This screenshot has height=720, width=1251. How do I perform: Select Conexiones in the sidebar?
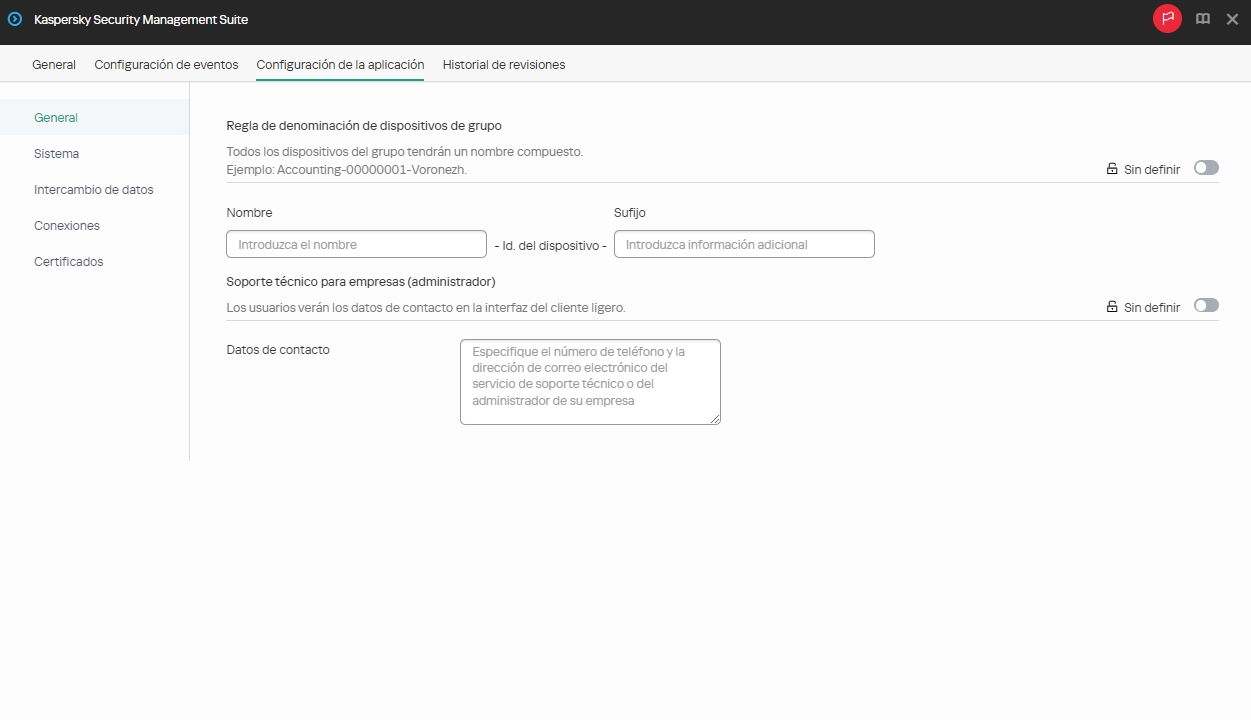[67, 225]
